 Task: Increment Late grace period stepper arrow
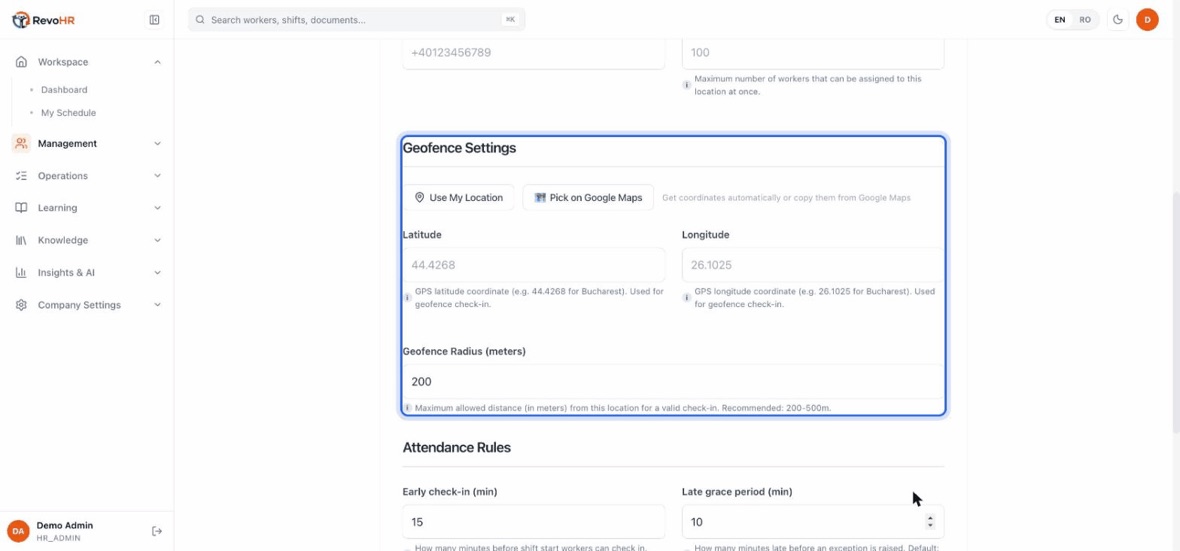pos(930,519)
